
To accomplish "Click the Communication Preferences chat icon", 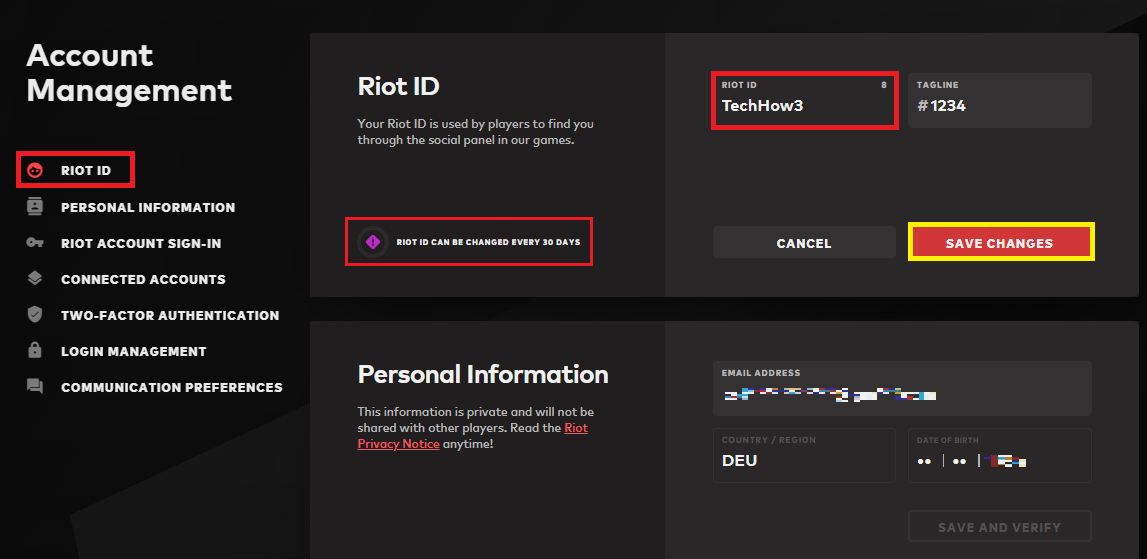I will [35, 387].
